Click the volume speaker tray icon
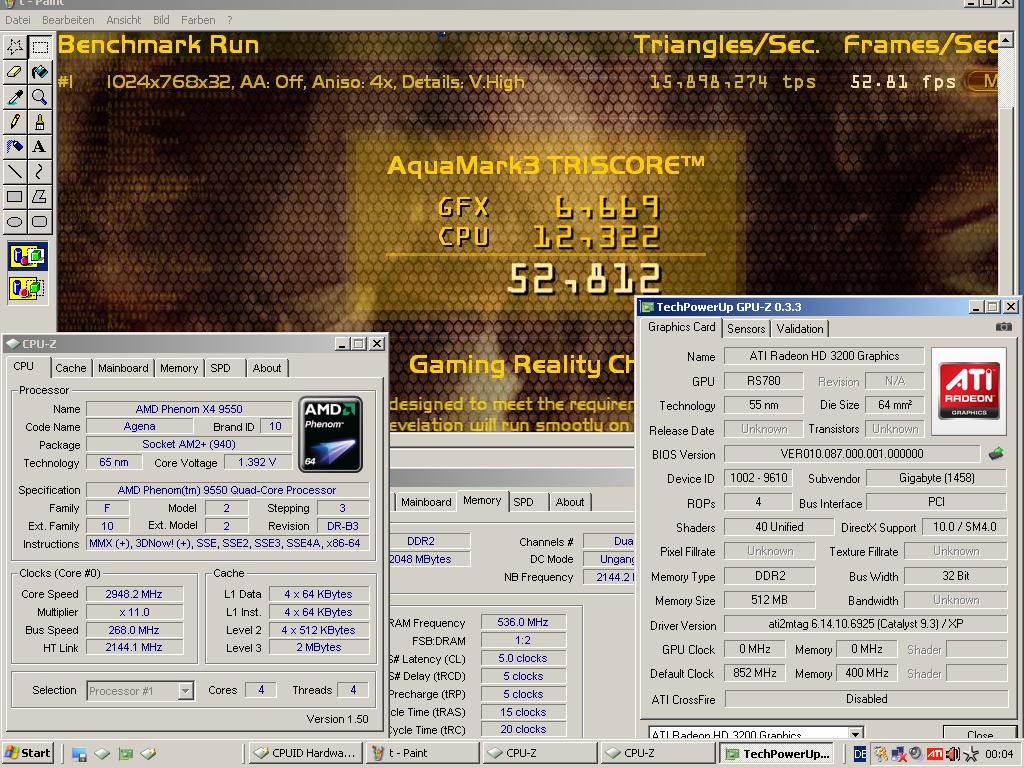Image resolution: width=1024 pixels, height=768 pixels. point(953,754)
